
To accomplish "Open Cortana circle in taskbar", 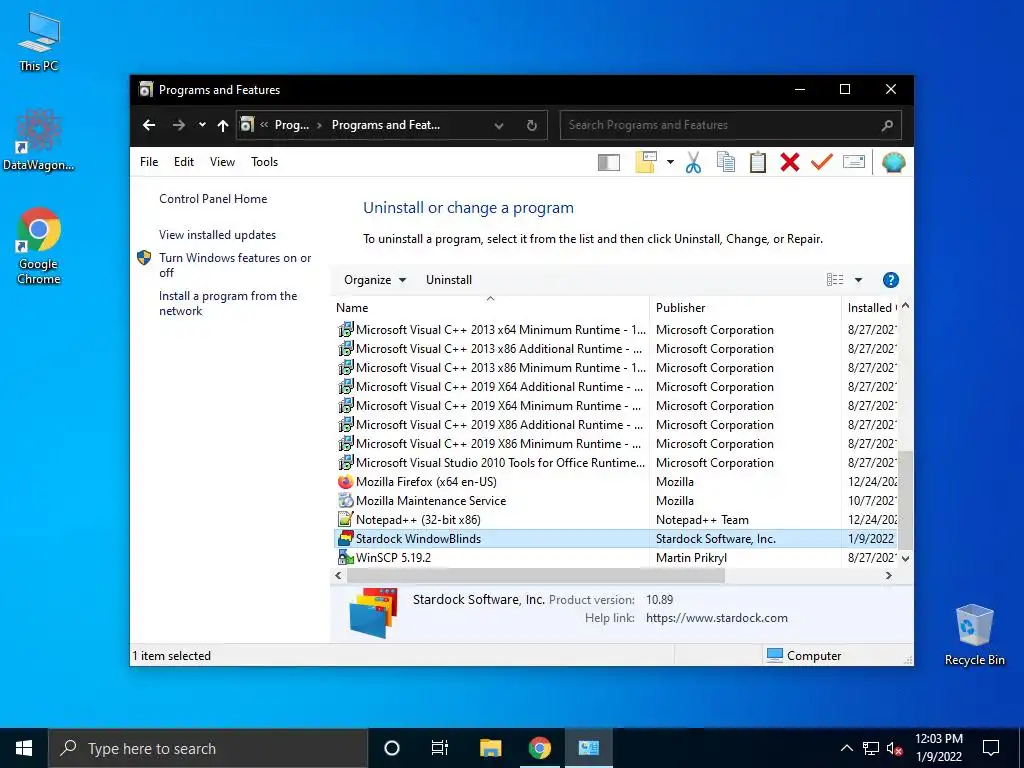I will tap(392, 748).
